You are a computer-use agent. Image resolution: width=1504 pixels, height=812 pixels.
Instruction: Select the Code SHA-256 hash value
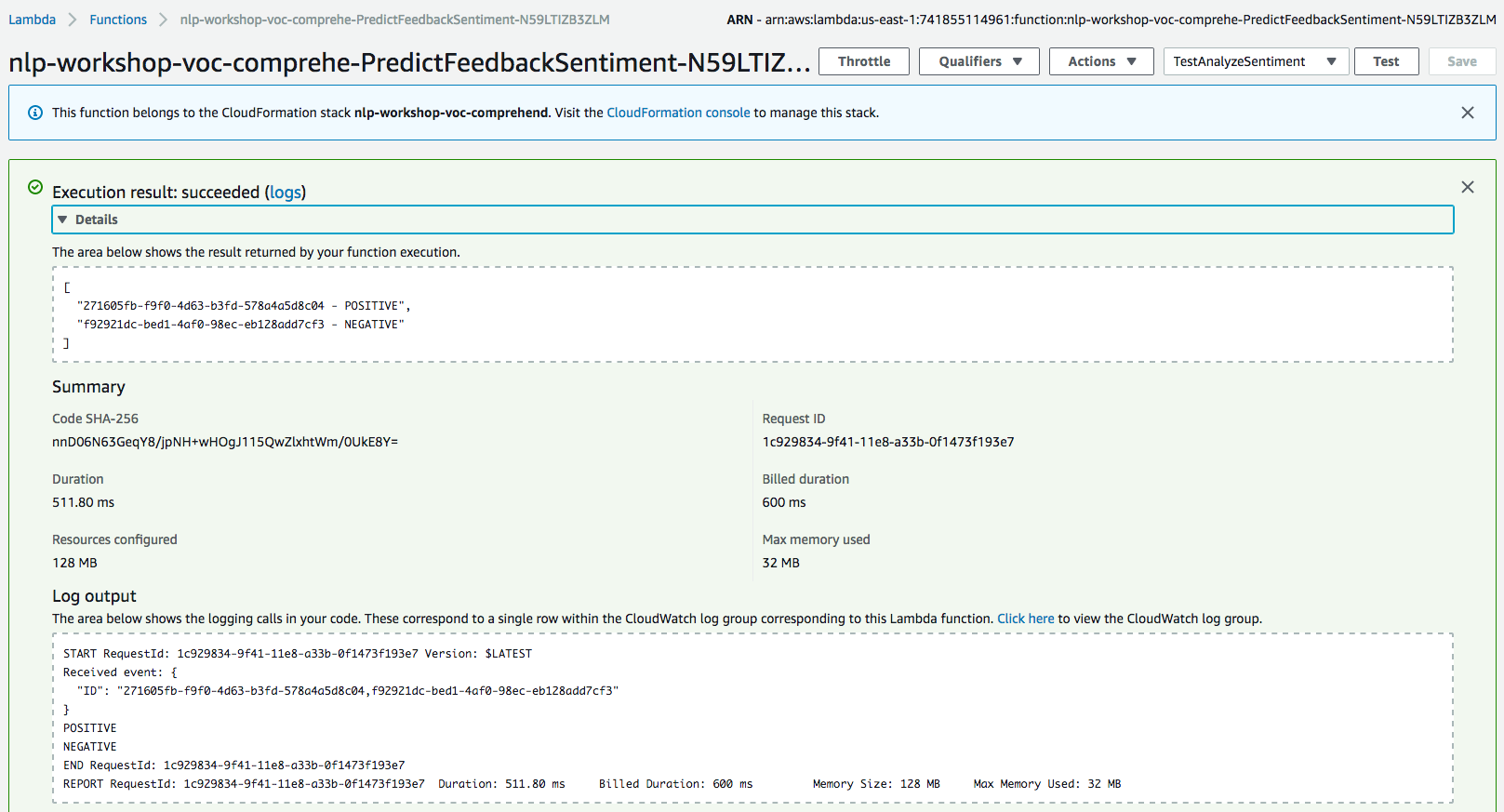coord(225,442)
